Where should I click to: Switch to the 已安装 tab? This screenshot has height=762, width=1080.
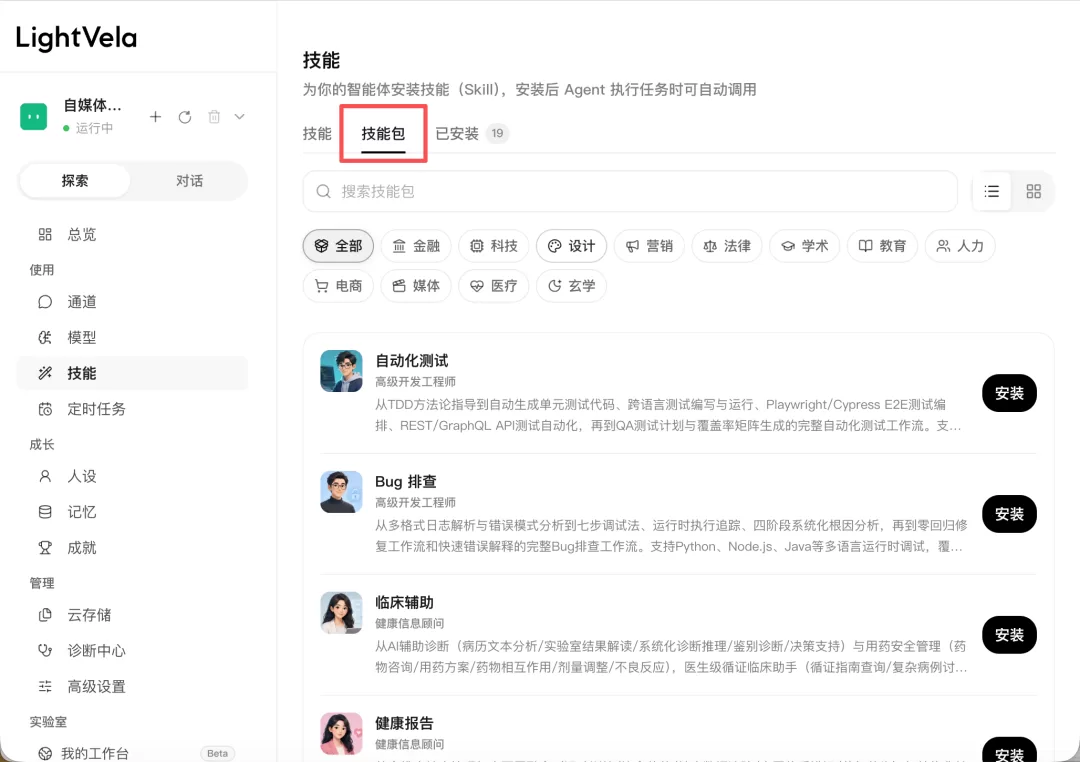tap(472, 134)
